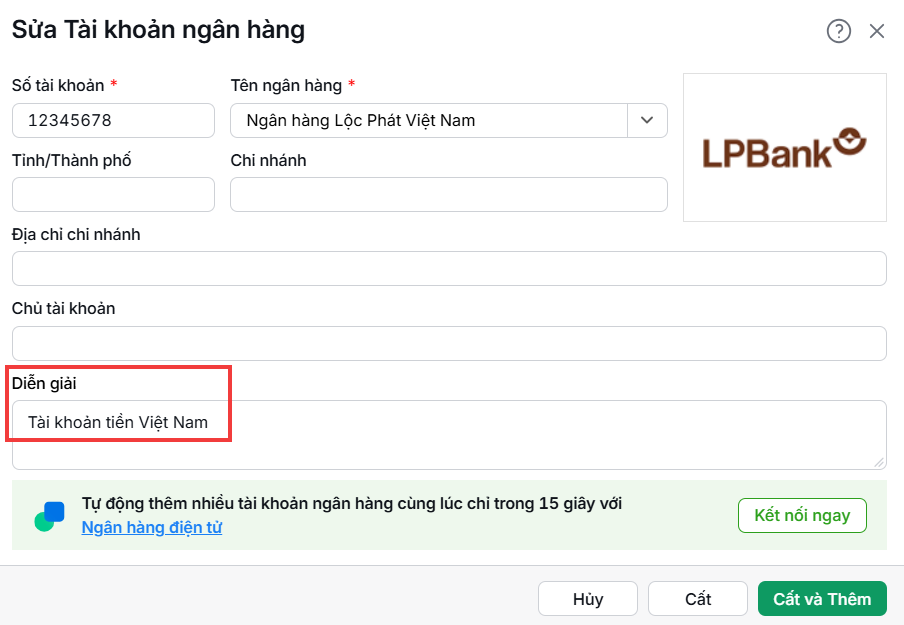Viewport: 904px width, 625px height.
Task: Click the Chi nhánh input field
Action: 449,194
